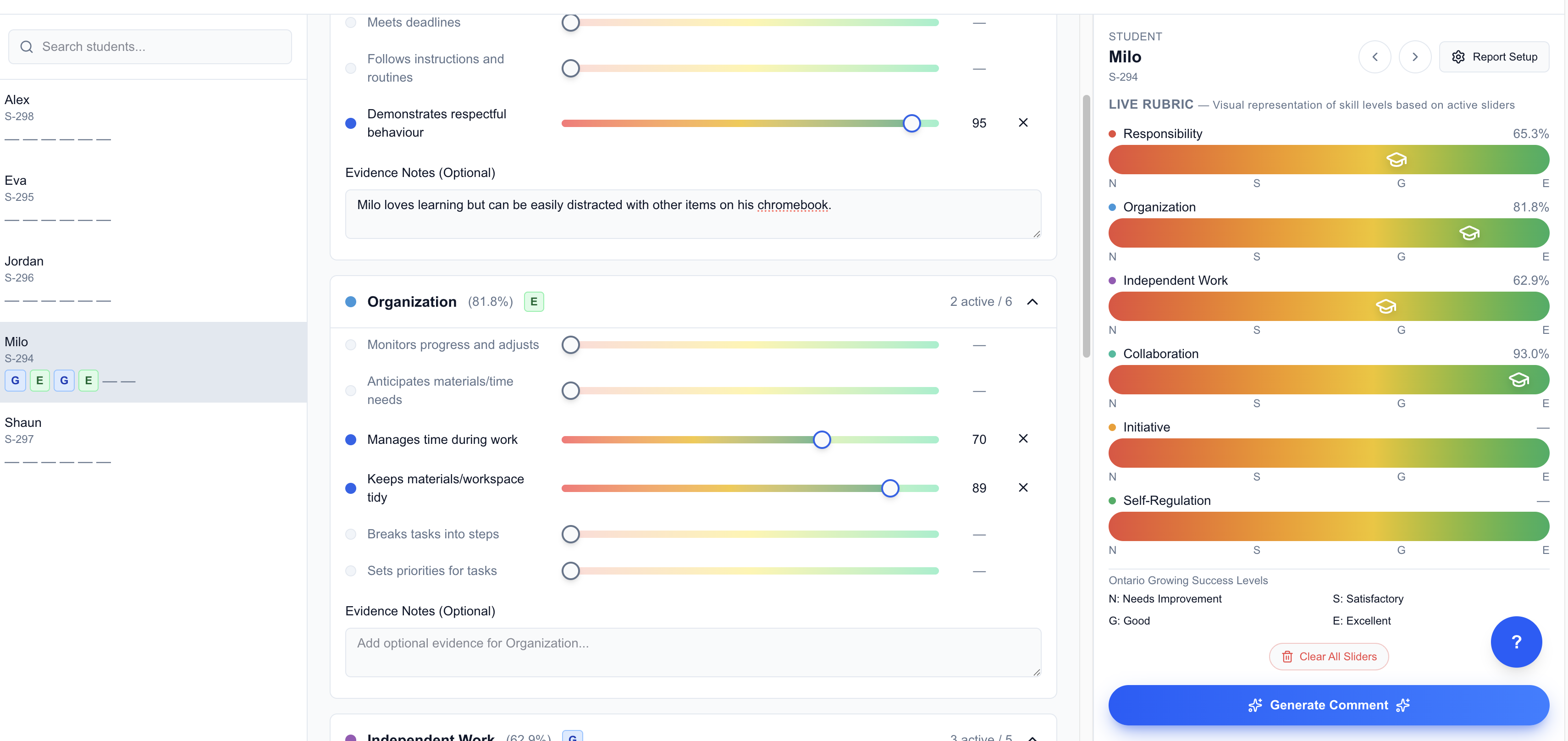The width and height of the screenshot is (1568, 741).
Task: Toggle the Meets deadlines indicator
Action: point(351,22)
